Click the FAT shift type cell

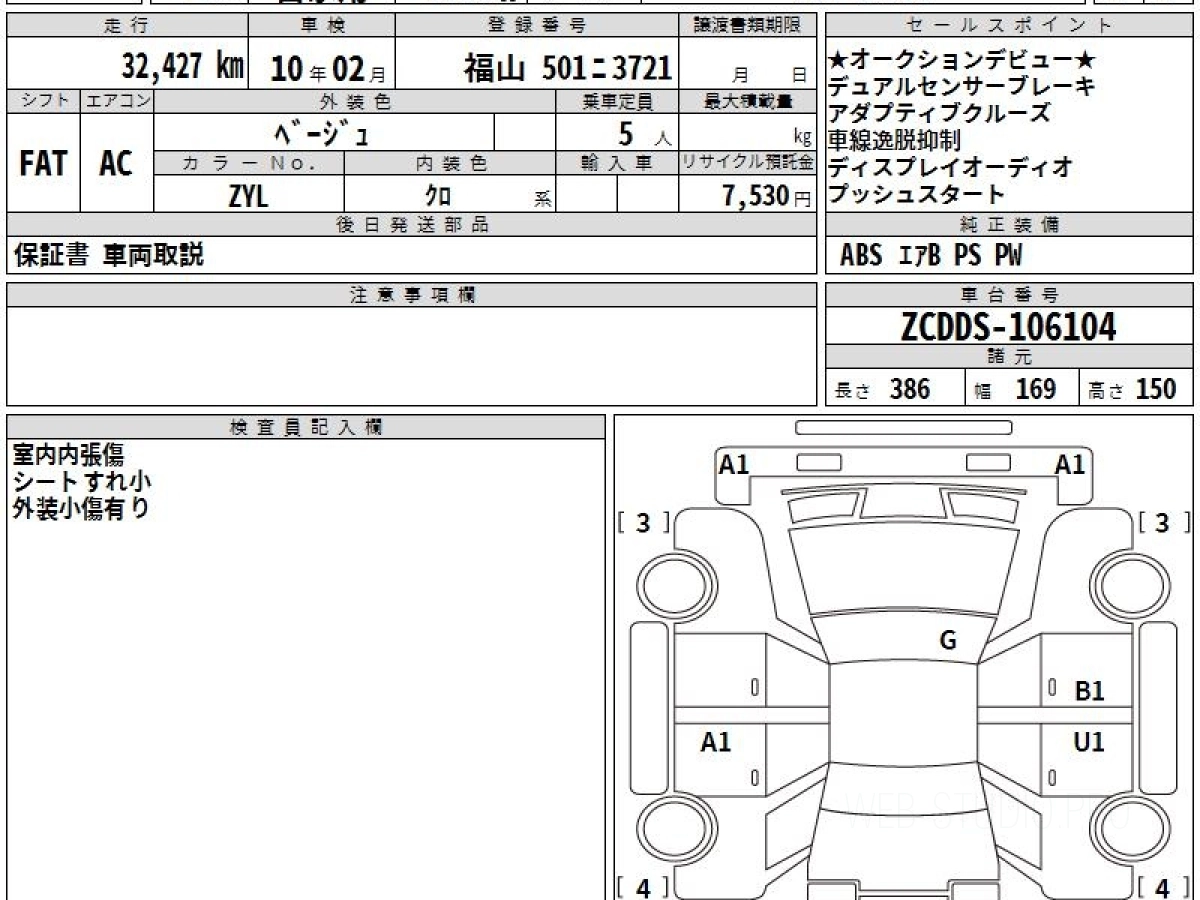43,164
